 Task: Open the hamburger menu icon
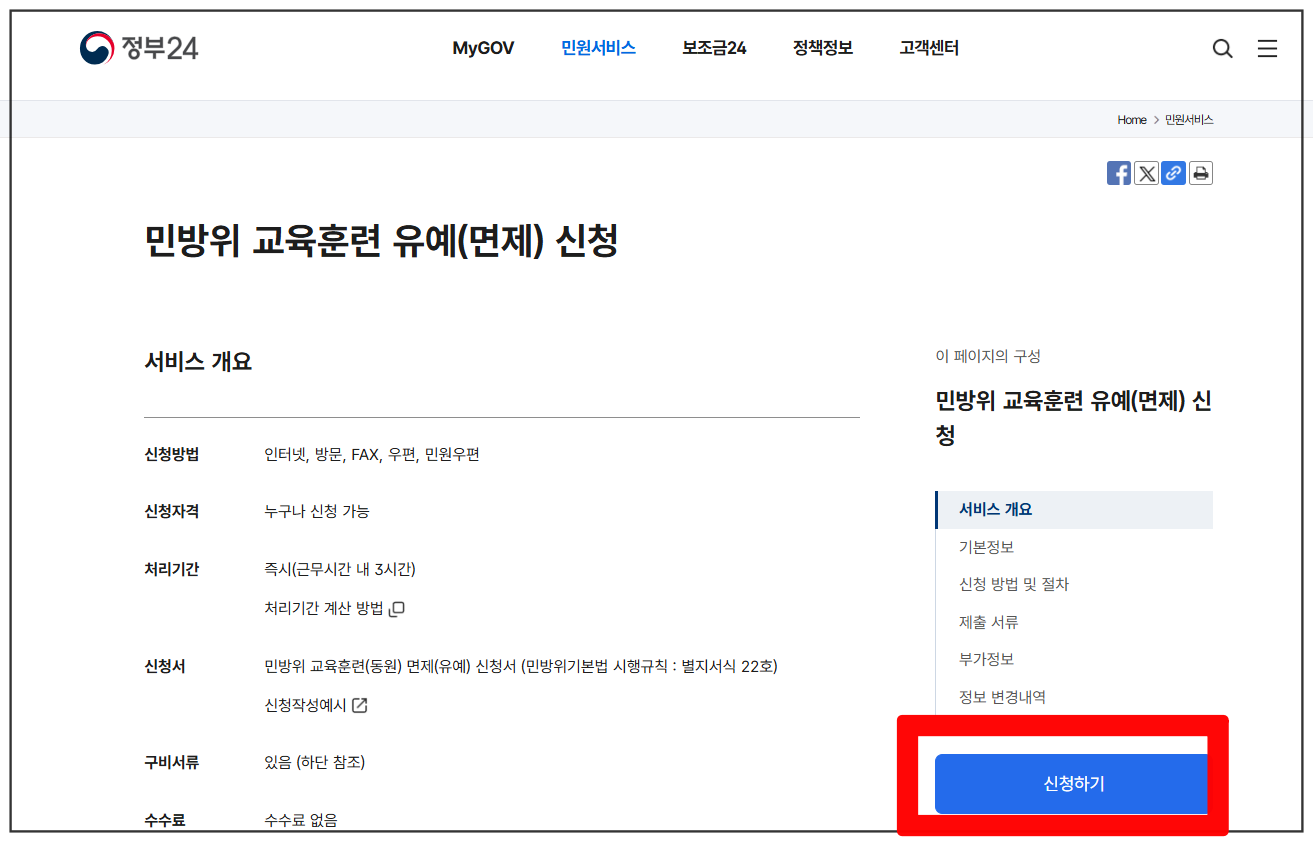[1267, 48]
